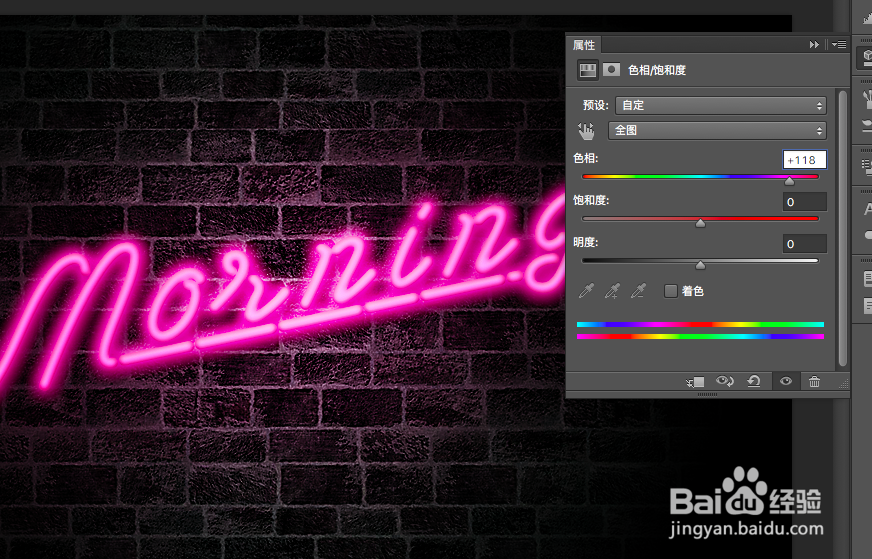Collapse the Properties panel with double arrows

[x=814, y=44]
